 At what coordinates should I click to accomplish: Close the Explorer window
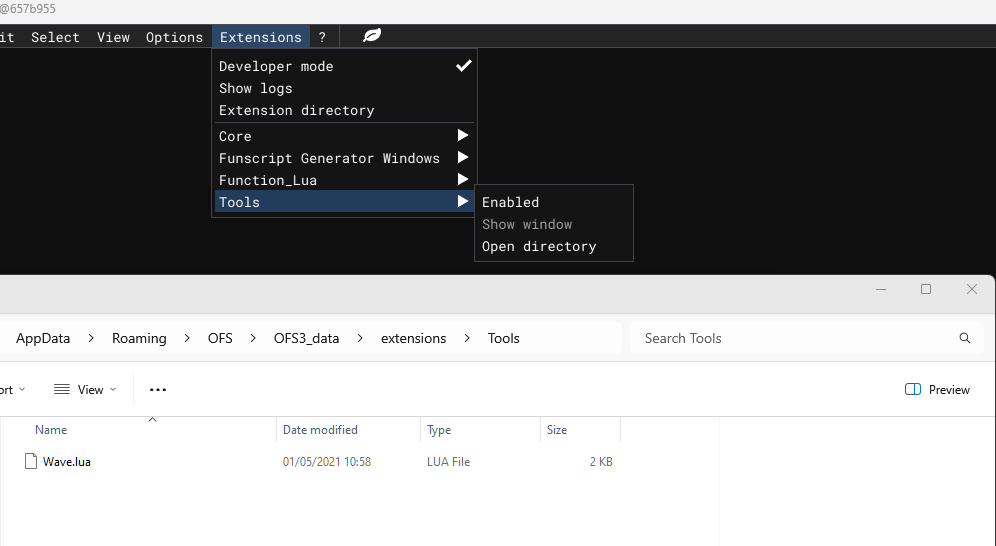972,290
